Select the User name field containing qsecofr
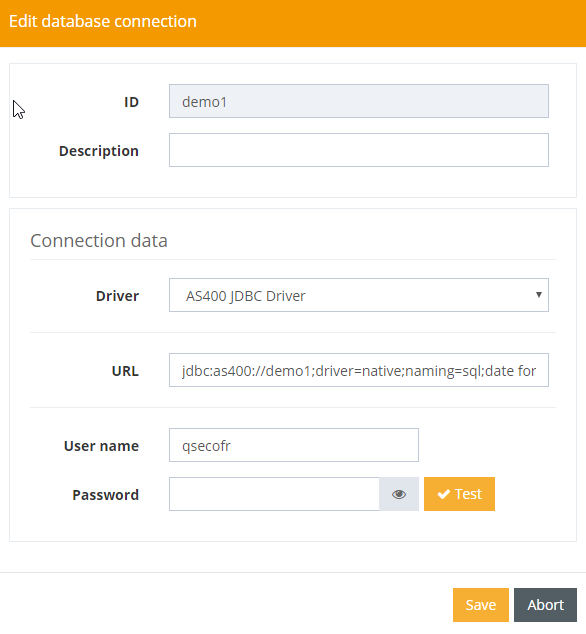 click(x=294, y=445)
